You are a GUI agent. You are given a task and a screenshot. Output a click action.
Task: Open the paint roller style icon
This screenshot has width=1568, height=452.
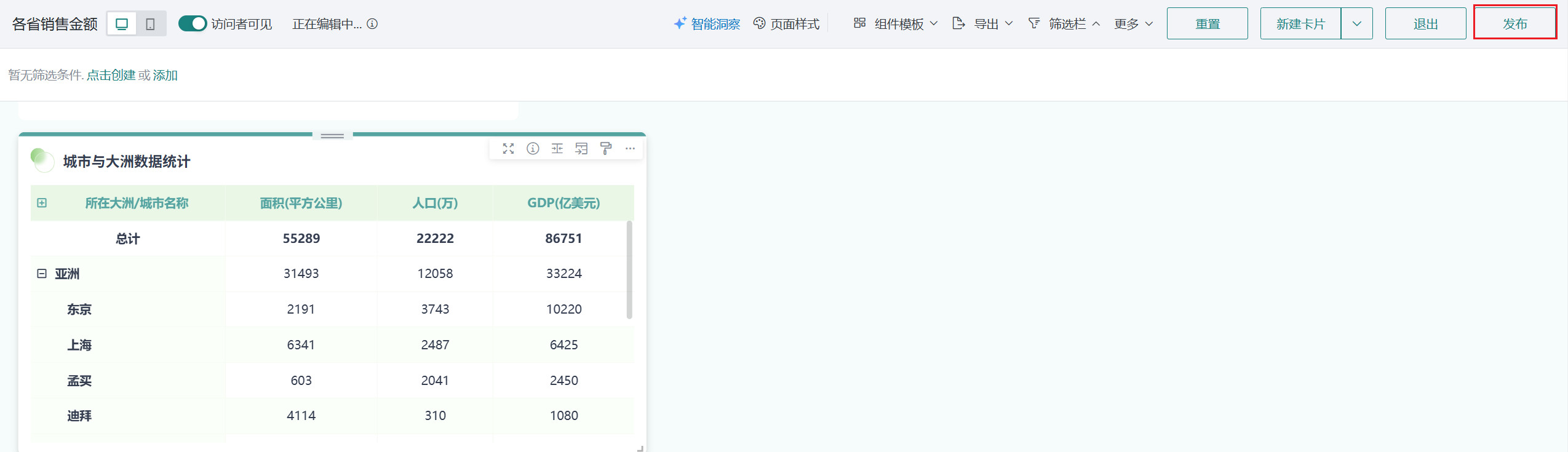[x=606, y=149]
